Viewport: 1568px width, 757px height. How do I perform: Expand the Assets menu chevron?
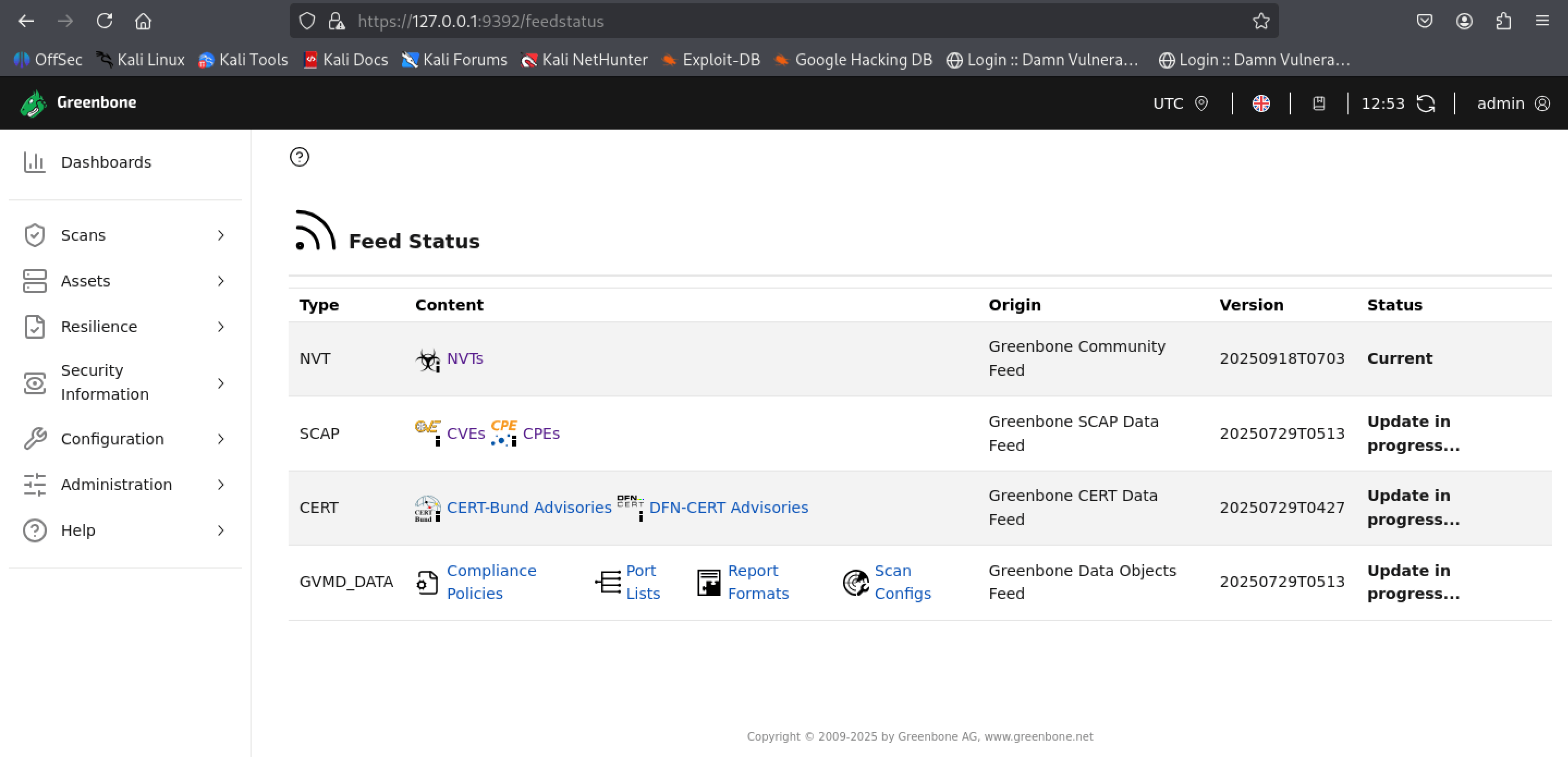tap(221, 281)
